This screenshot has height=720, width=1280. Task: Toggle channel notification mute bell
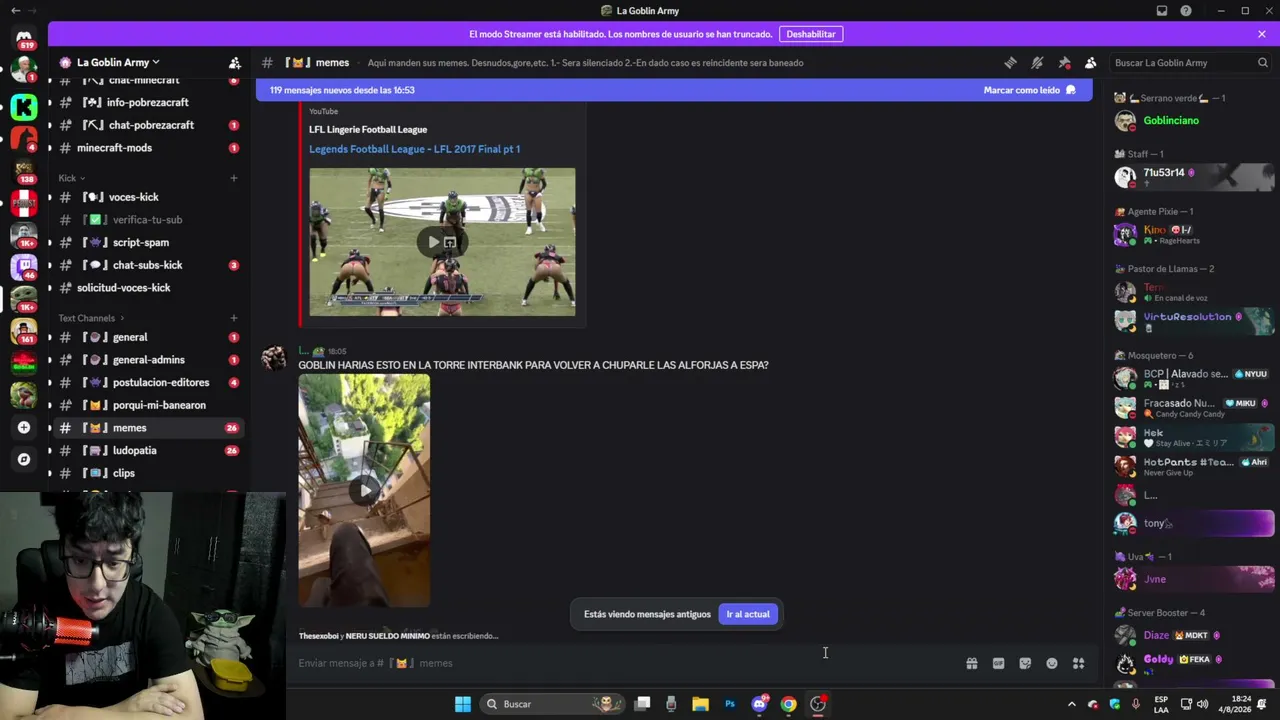pyautogui.click(x=1037, y=62)
